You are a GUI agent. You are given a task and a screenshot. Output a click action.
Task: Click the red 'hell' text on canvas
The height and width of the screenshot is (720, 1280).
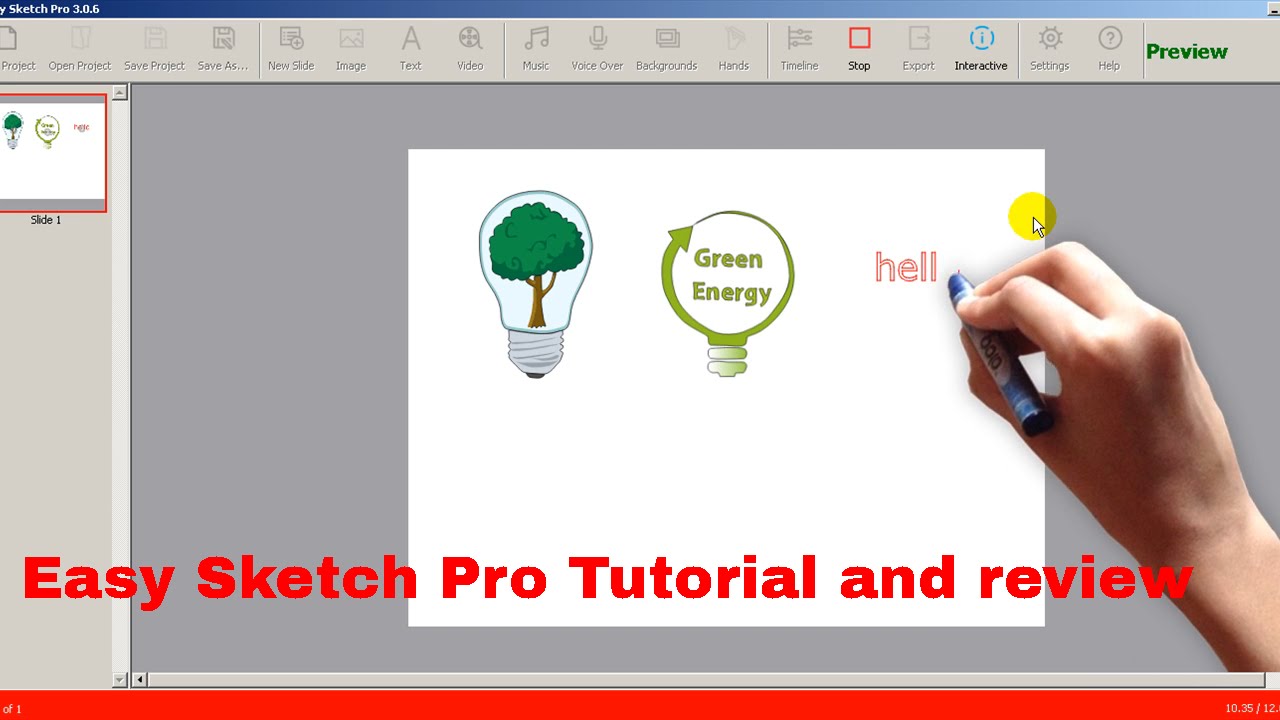(906, 267)
